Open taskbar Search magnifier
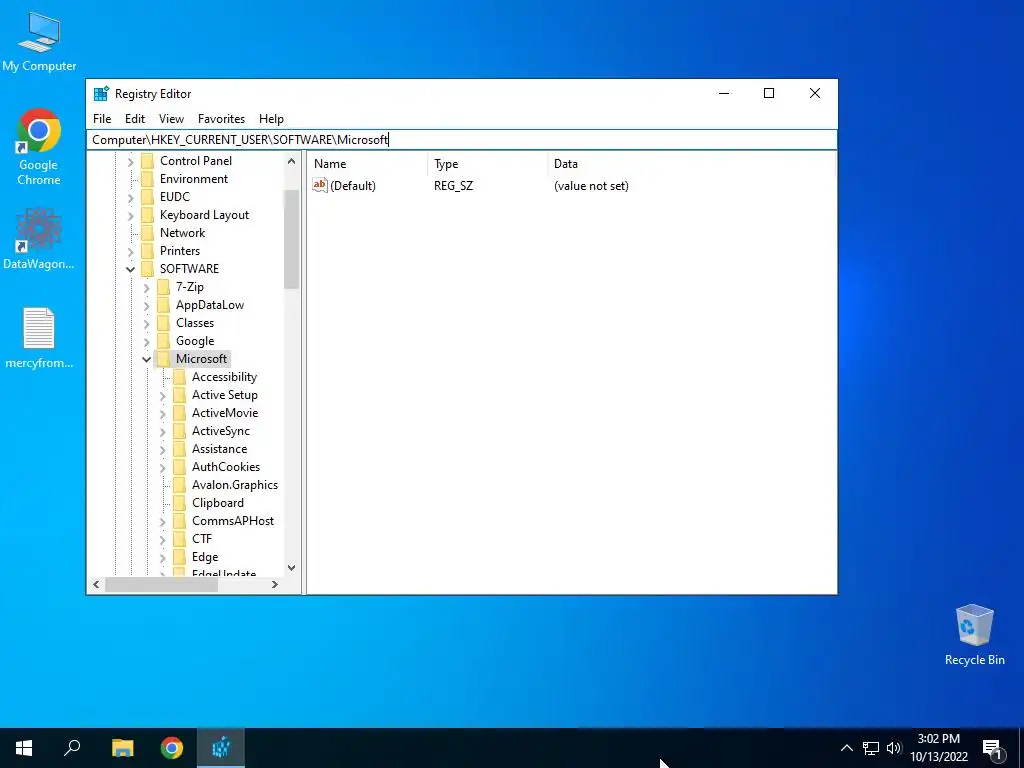This screenshot has height=768, width=1024. pyautogui.click(x=72, y=748)
